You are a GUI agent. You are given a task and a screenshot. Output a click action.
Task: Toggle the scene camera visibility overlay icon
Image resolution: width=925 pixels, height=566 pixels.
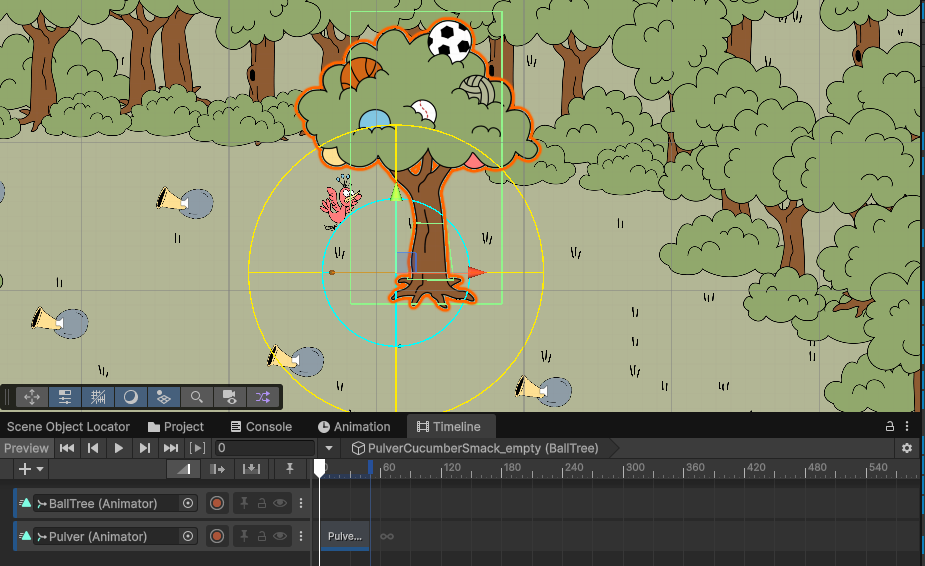click(229, 397)
